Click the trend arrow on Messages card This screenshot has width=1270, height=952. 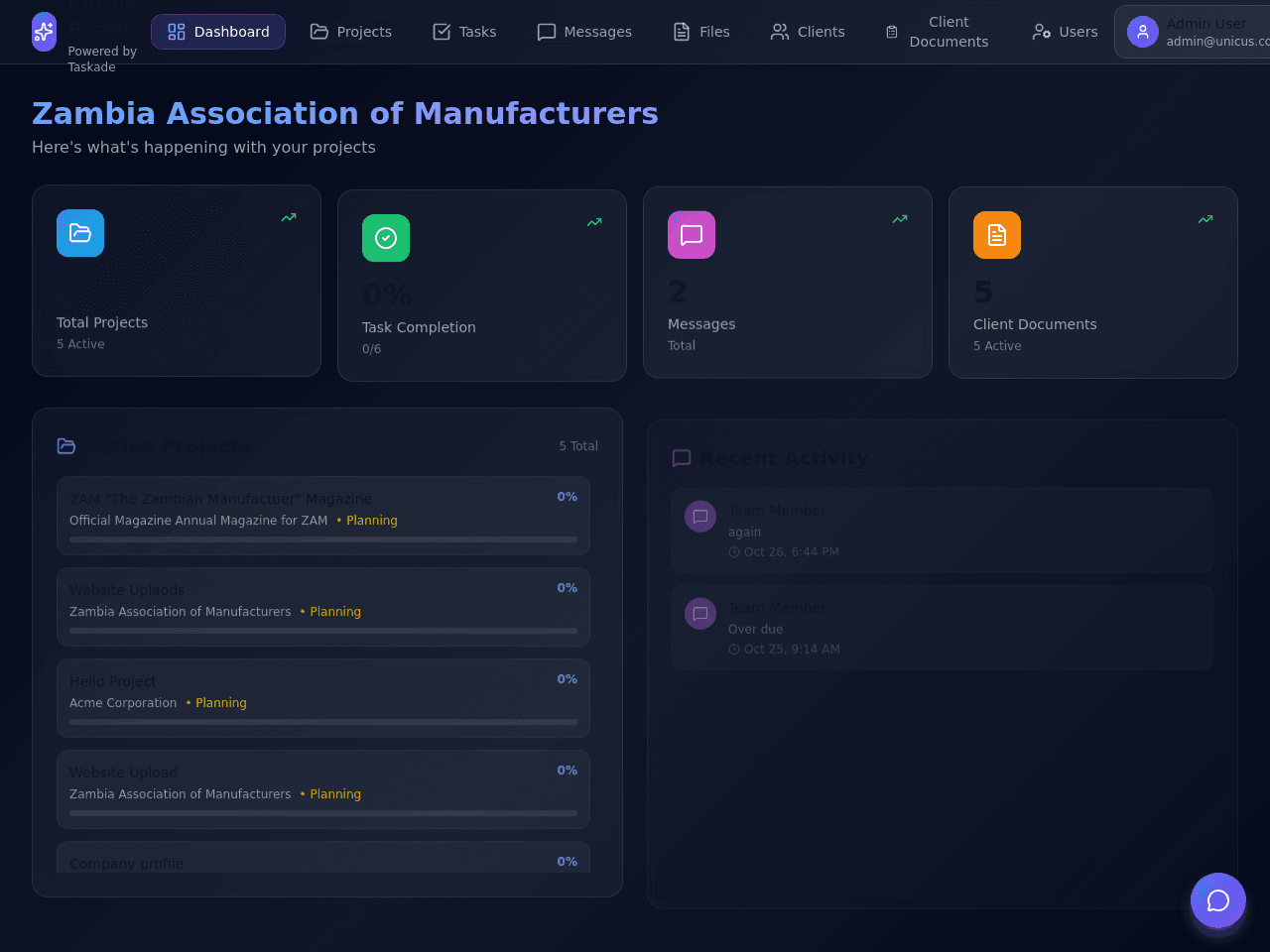[900, 219]
